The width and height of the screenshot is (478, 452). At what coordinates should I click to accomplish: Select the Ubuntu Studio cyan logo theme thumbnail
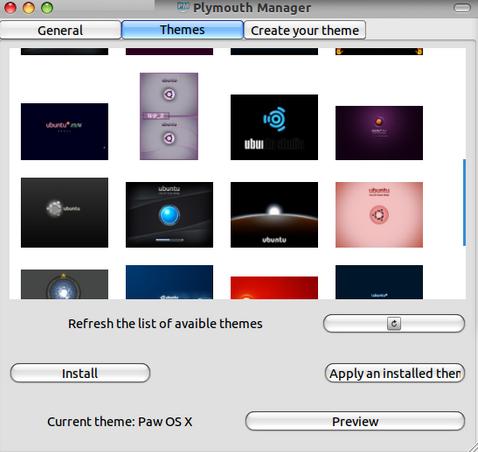tap(274, 127)
